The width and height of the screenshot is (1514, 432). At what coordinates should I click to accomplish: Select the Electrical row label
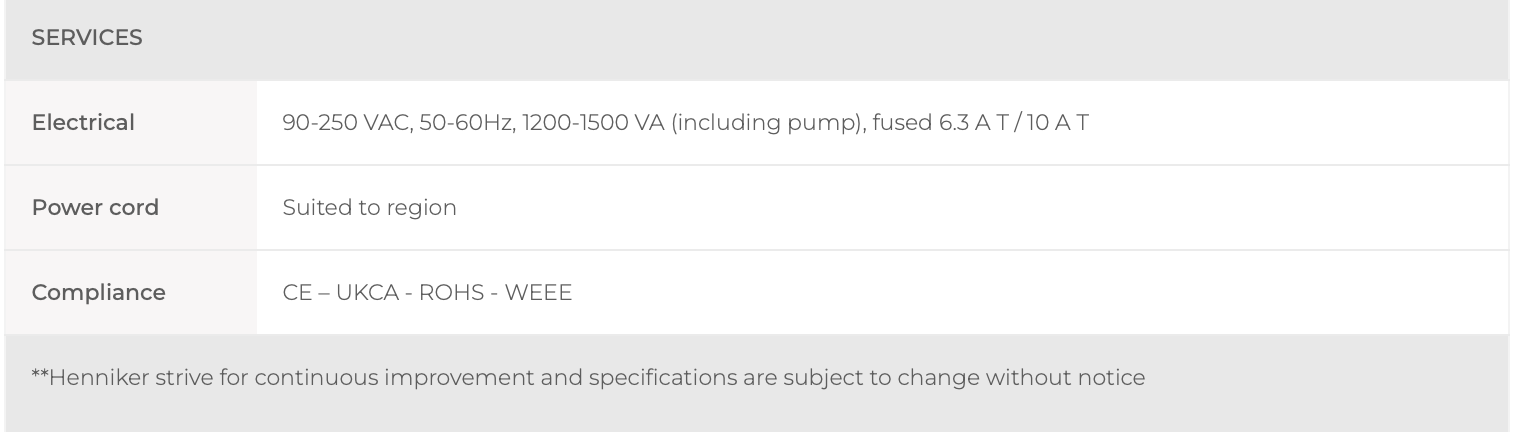(x=83, y=123)
